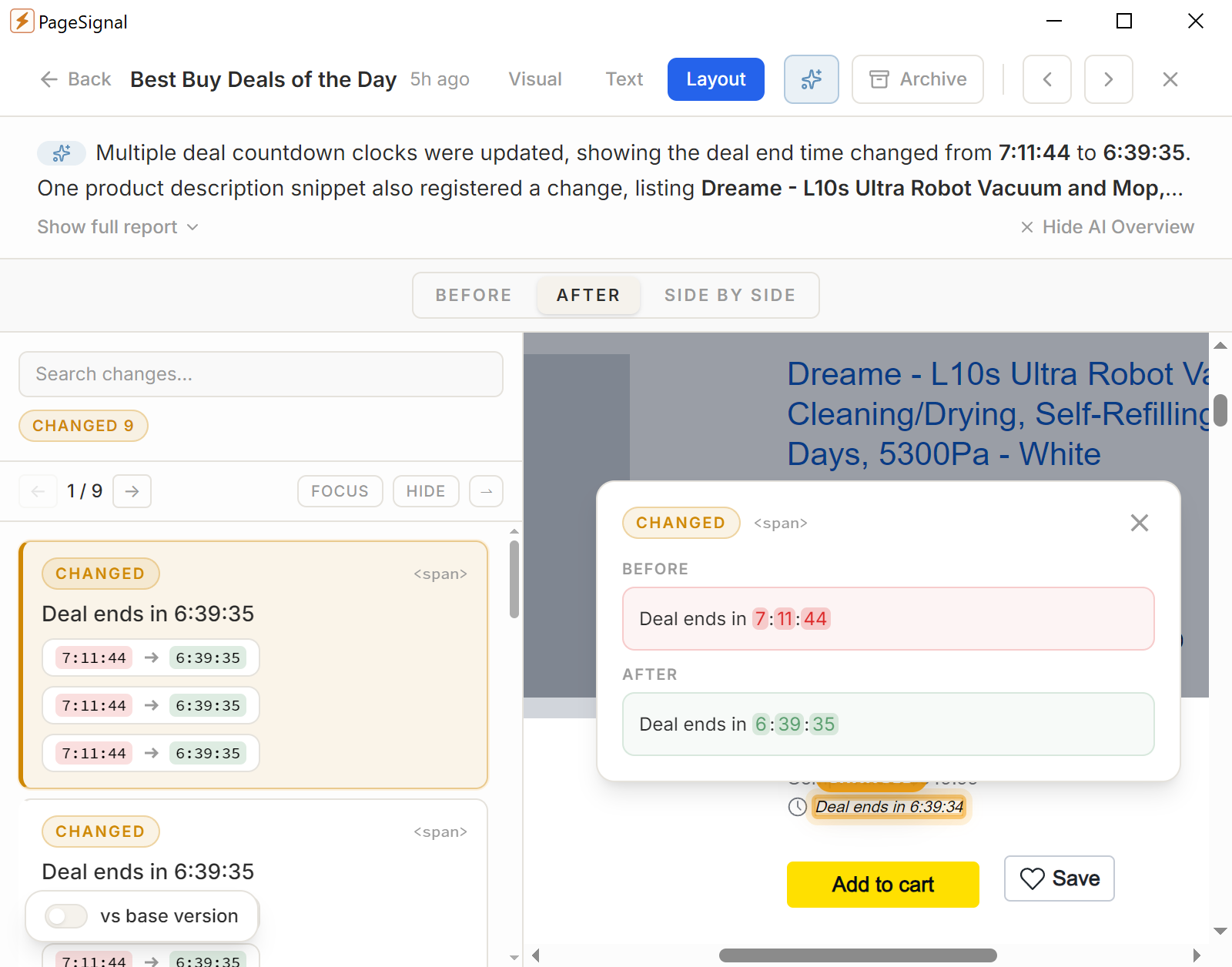Image resolution: width=1232 pixels, height=967 pixels.
Task: Select the AFTER view
Action: 588,295
